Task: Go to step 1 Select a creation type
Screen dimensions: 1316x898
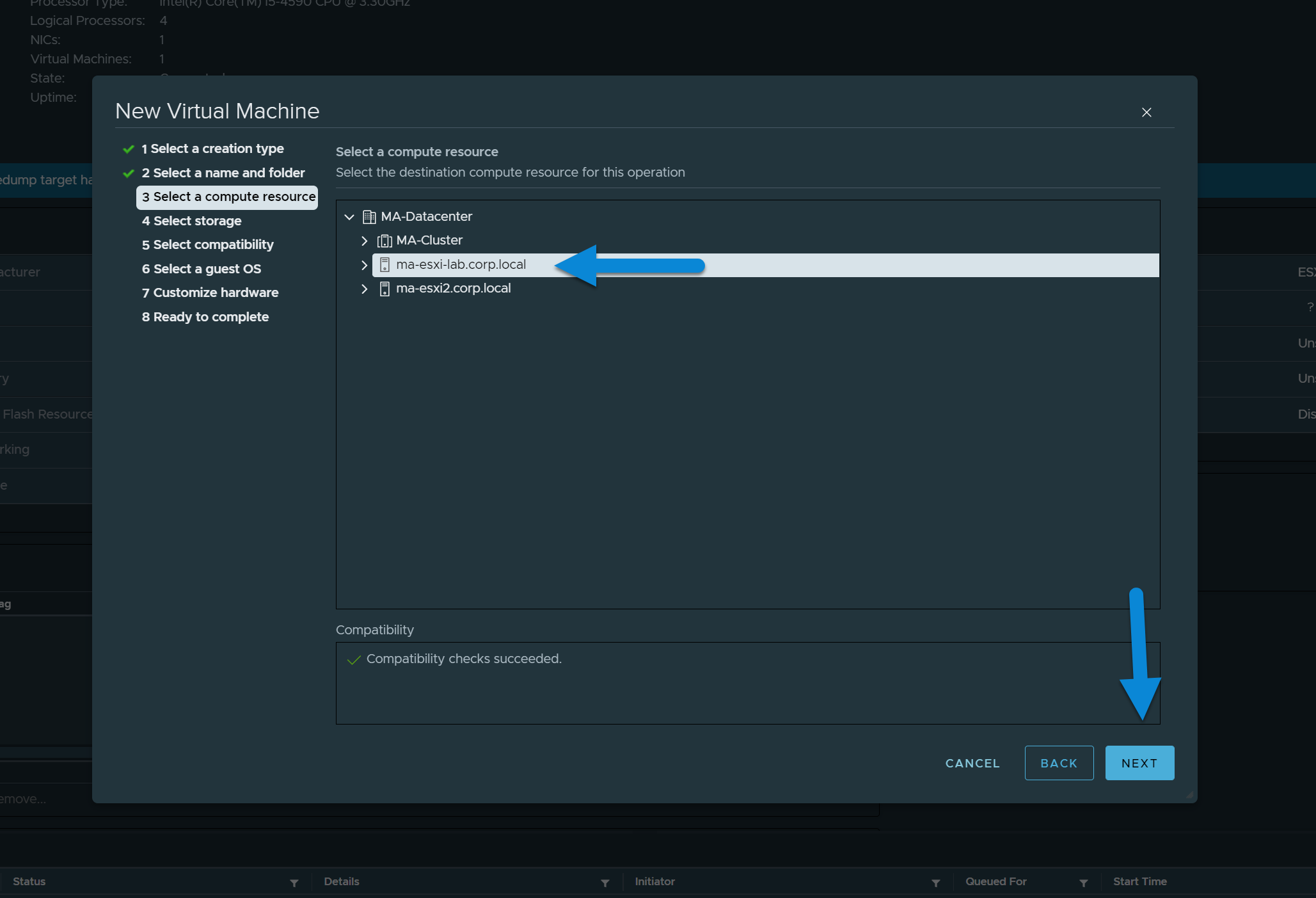Action: tap(212, 148)
